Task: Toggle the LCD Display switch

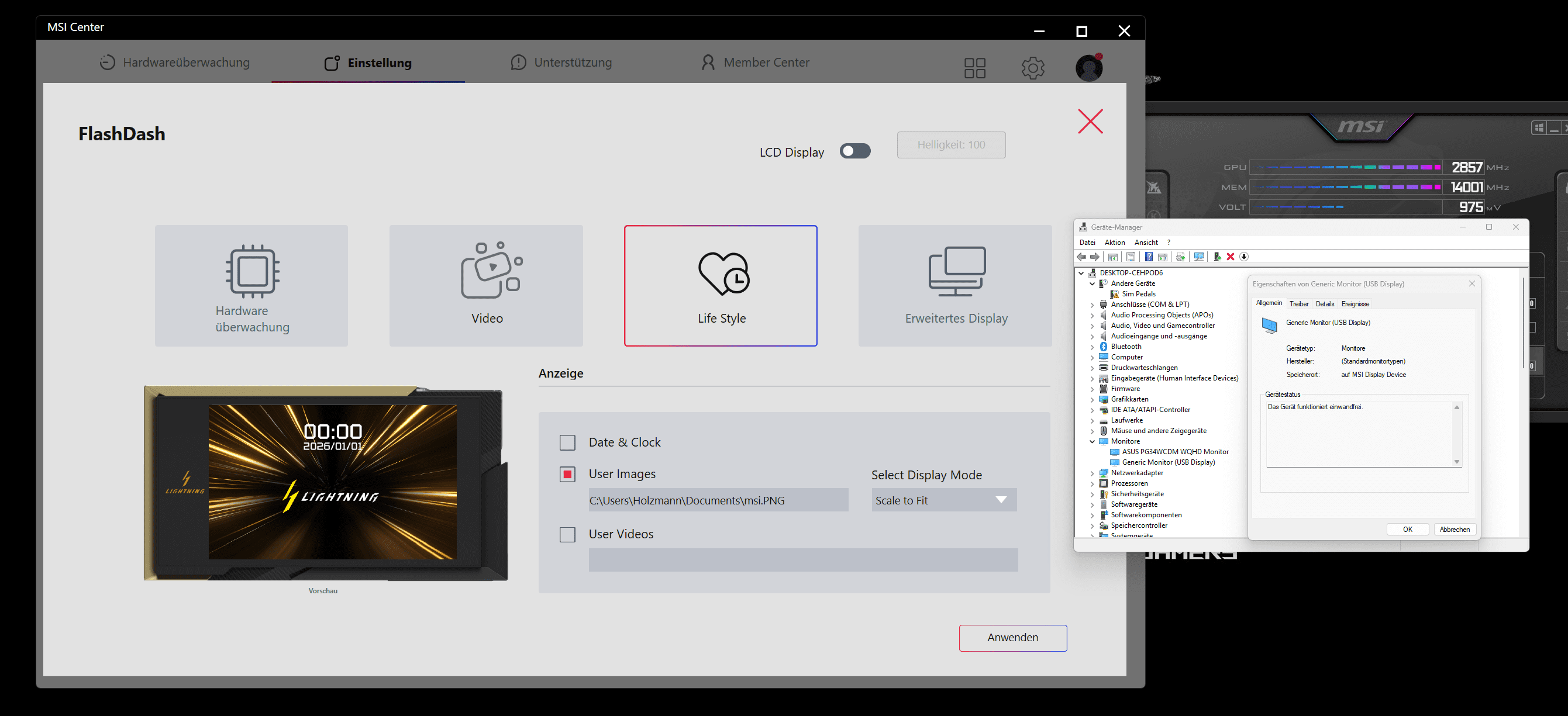Action: (854, 151)
